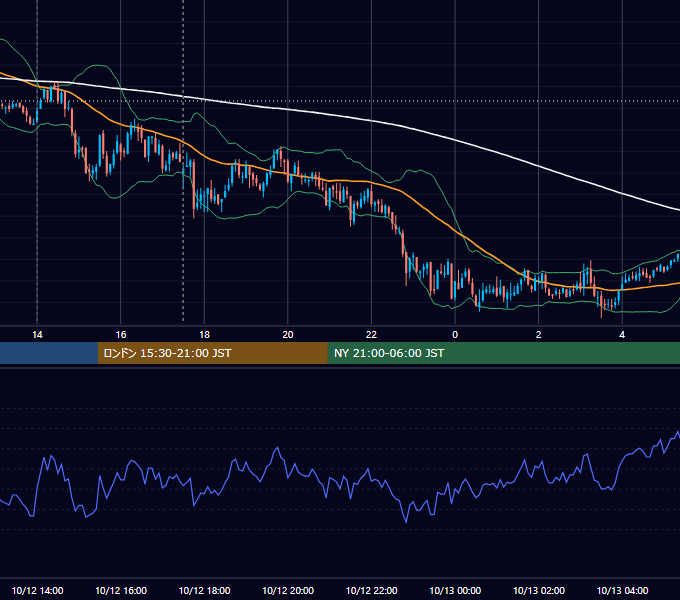Click the 18 hour label on price chart axis
The image size is (680, 600).
(204, 335)
